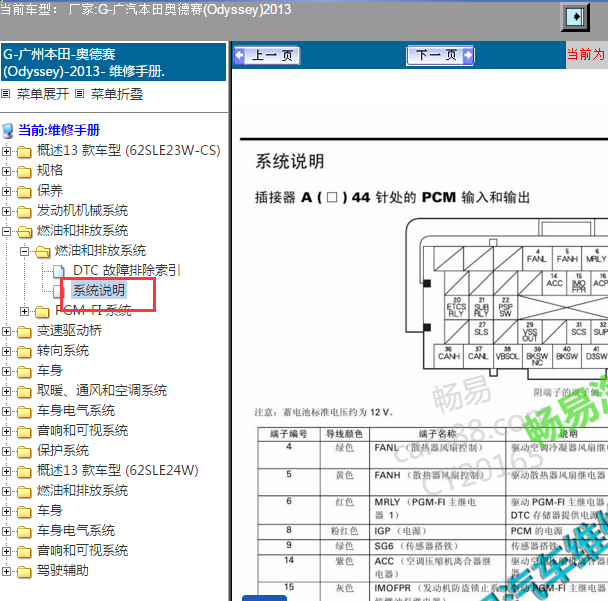Click 菜单折叠 to collapse all menus

[x=117, y=94]
